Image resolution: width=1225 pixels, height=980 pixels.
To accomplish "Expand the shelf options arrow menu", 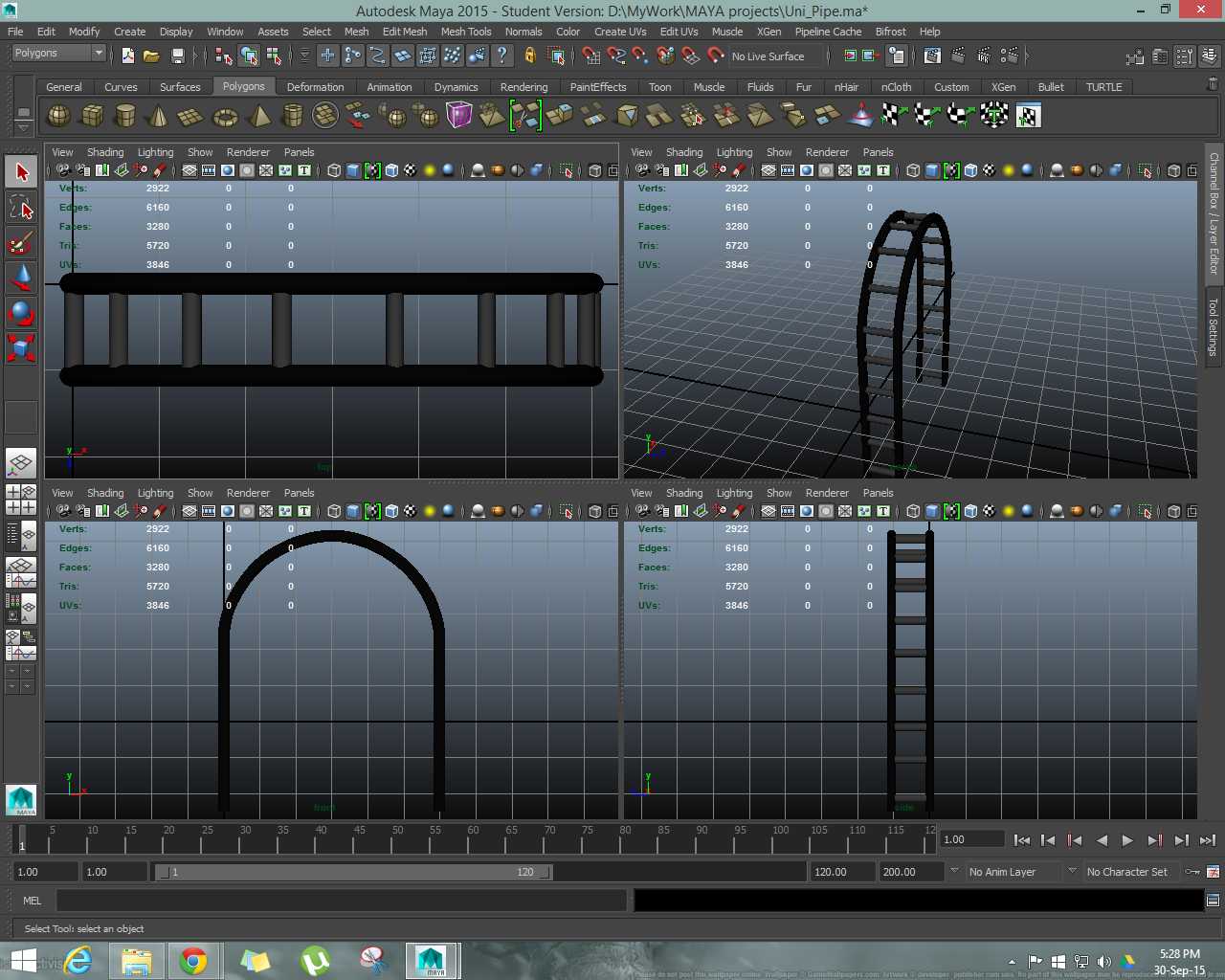I will coord(23,127).
